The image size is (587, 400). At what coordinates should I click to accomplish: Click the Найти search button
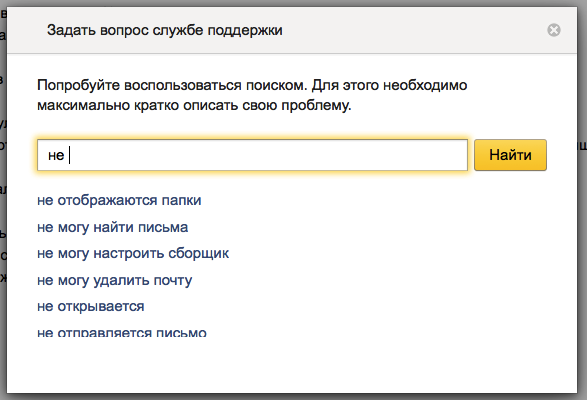pos(510,155)
